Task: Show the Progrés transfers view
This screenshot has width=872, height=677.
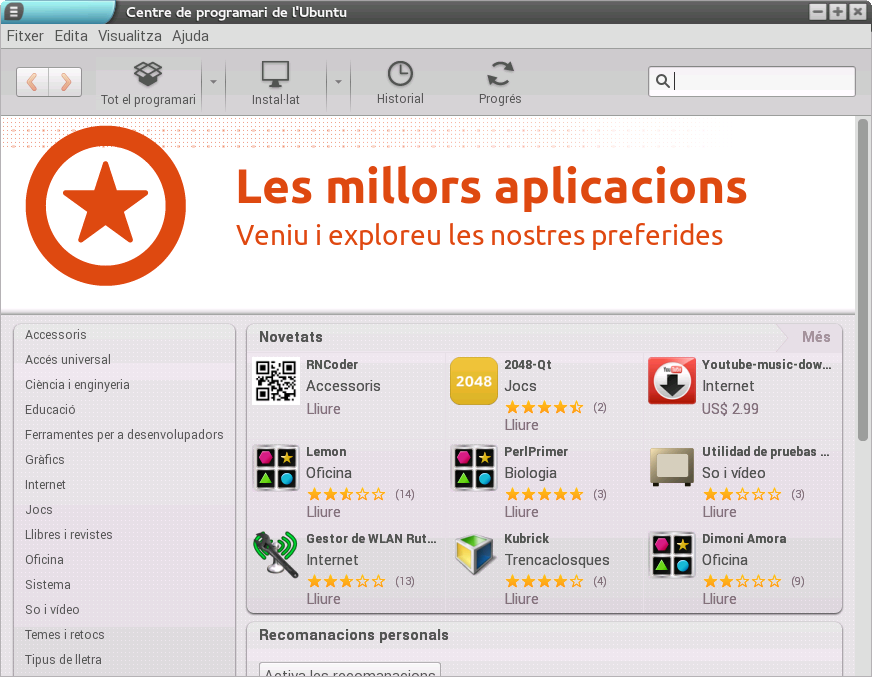Action: pos(500,82)
